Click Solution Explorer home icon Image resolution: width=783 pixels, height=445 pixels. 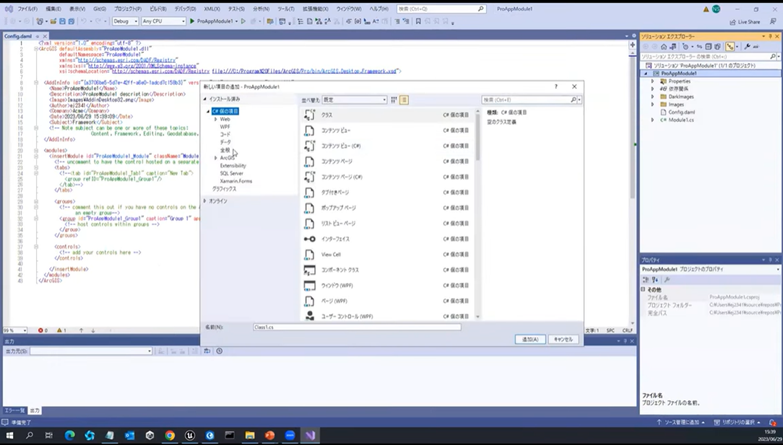tap(664, 46)
